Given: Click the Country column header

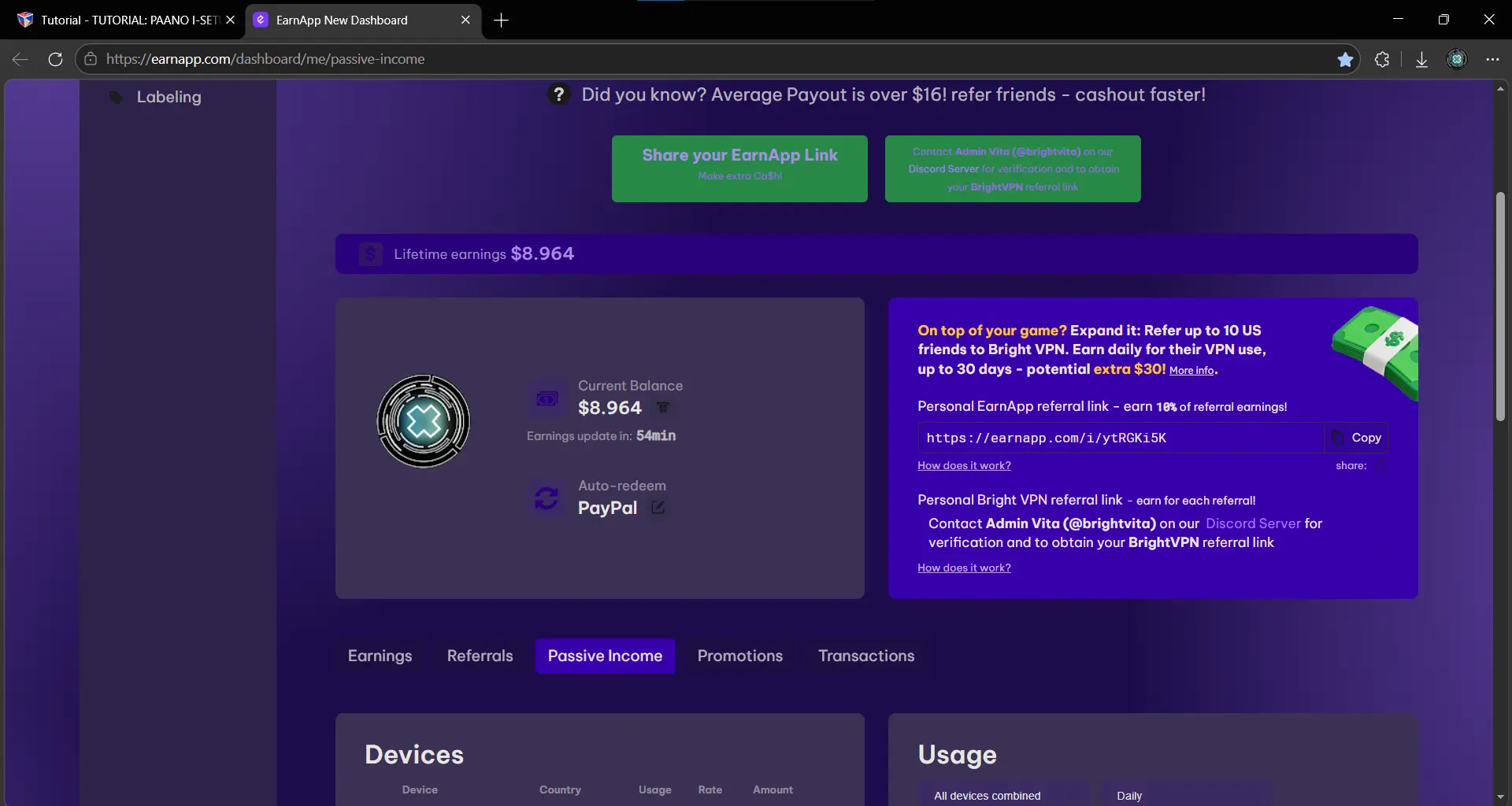Looking at the screenshot, I should click(x=560, y=790).
